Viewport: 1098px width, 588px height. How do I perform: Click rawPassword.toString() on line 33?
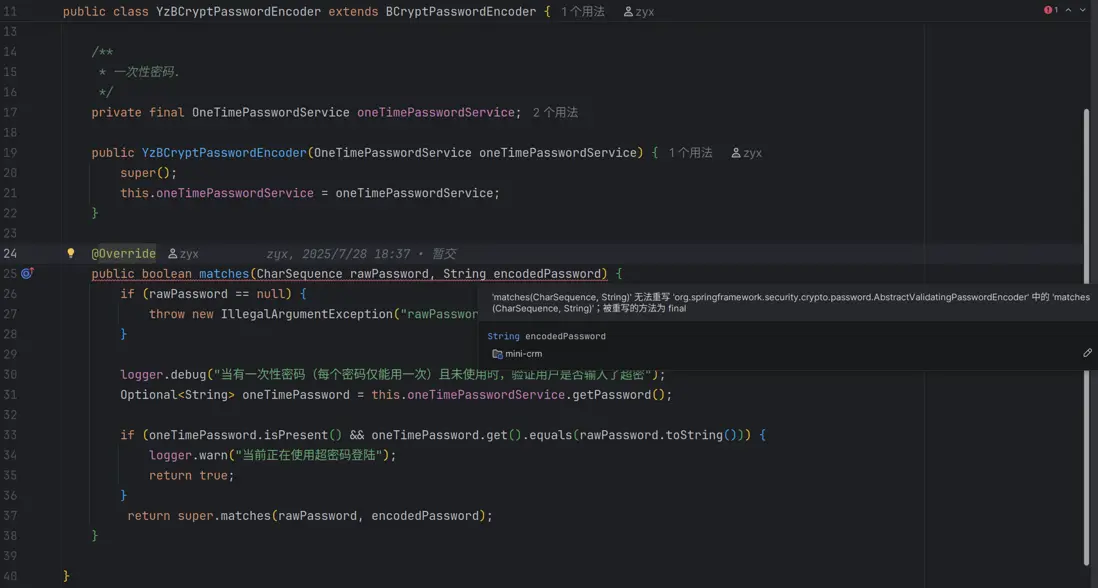pyautogui.click(x=658, y=435)
